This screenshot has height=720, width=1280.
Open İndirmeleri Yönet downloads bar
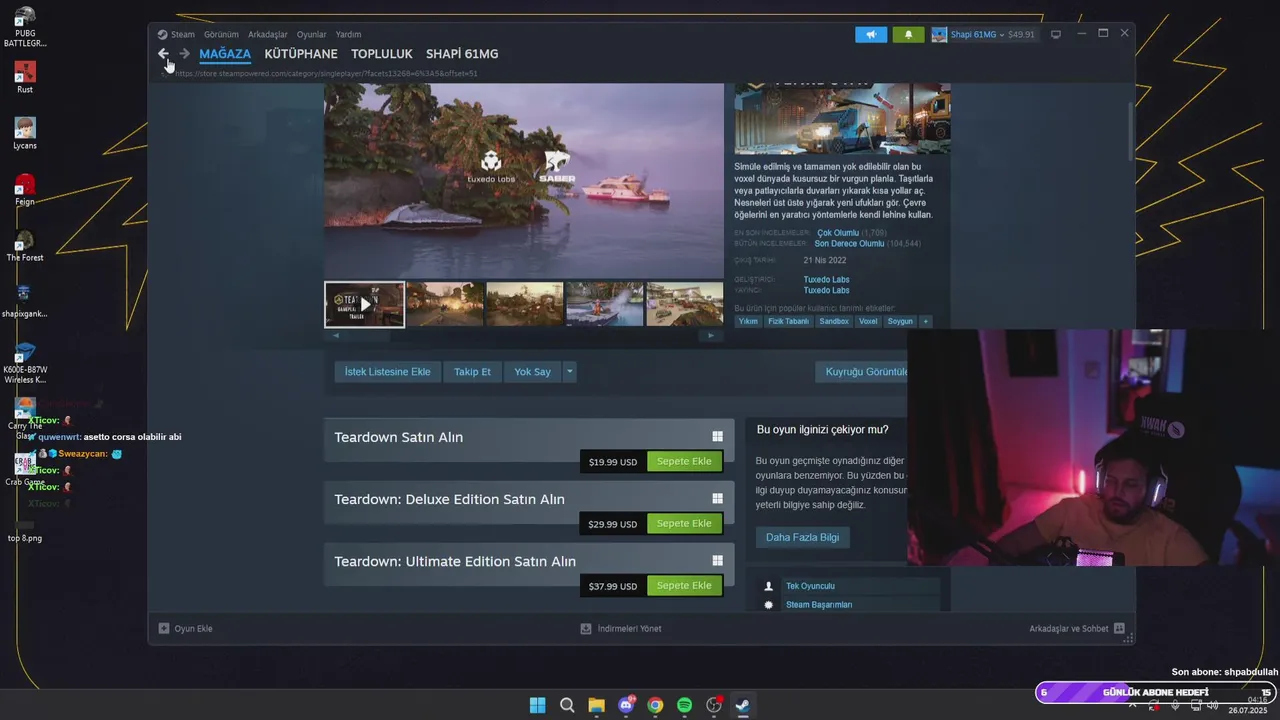pos(621,629)
